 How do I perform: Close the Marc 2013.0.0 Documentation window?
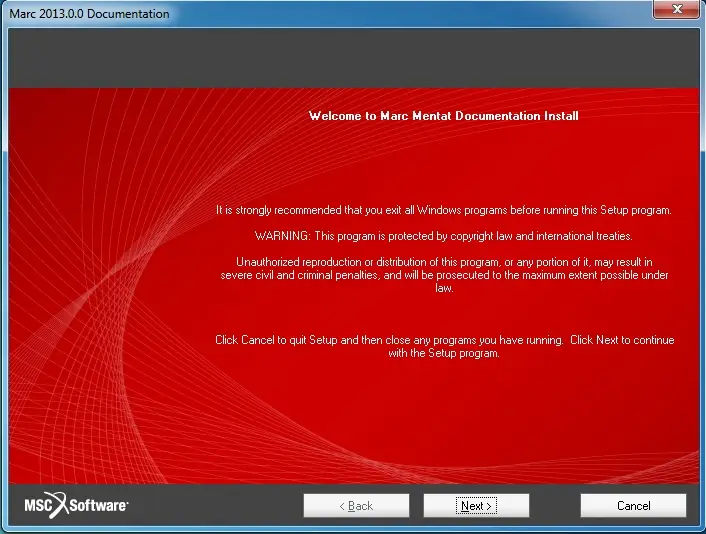(x=677, y=9)
